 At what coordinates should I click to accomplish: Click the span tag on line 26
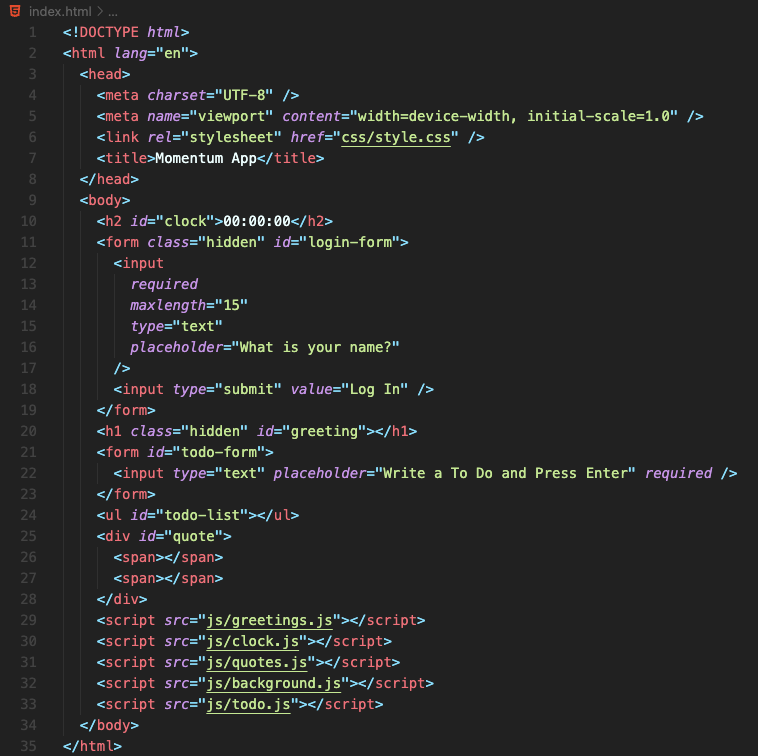coord(168,558)
